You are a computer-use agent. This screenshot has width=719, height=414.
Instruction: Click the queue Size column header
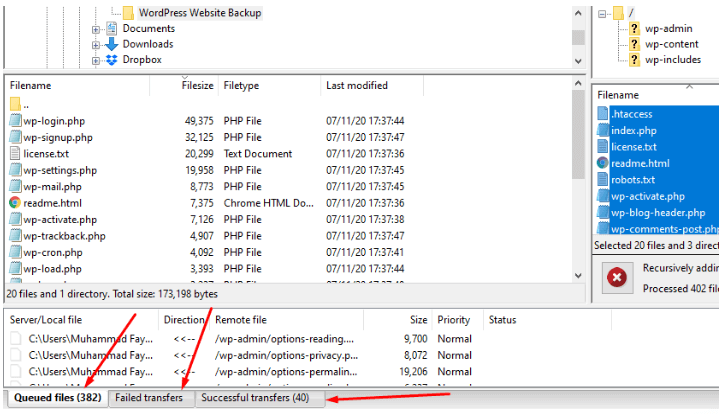pos(398,320)
